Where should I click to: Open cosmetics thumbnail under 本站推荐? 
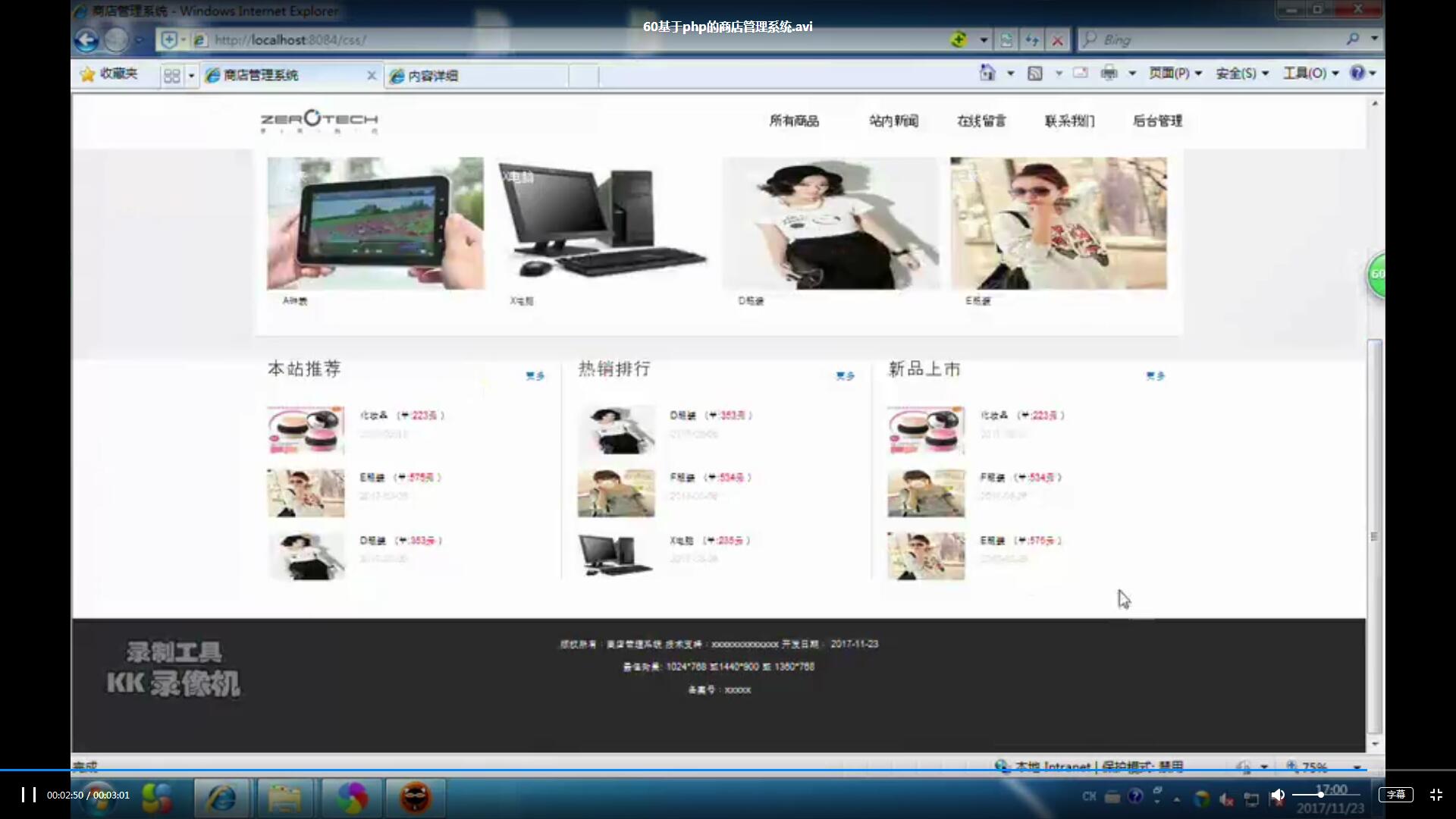(x=306, y=430)
